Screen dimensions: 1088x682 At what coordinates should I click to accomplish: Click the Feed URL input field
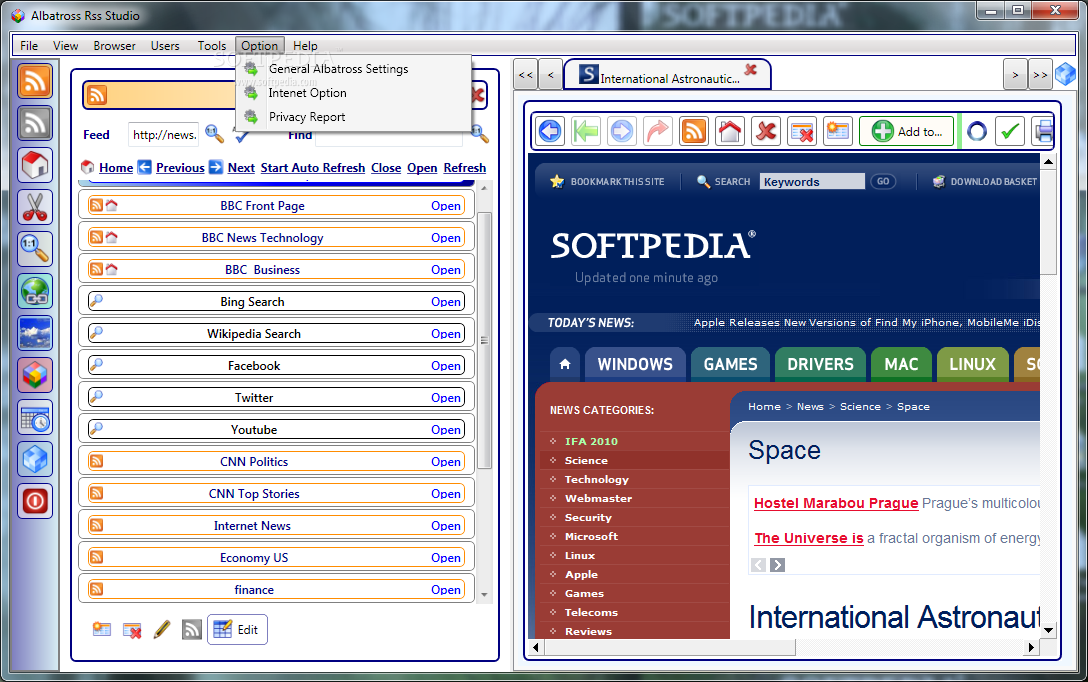coord(164,135)
